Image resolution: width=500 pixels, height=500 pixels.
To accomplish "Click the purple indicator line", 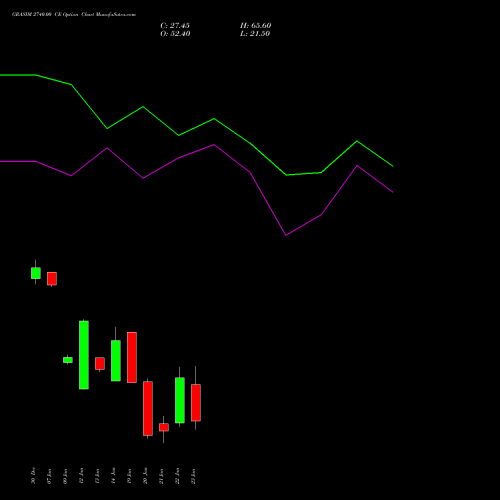I will tap(214, 145).
